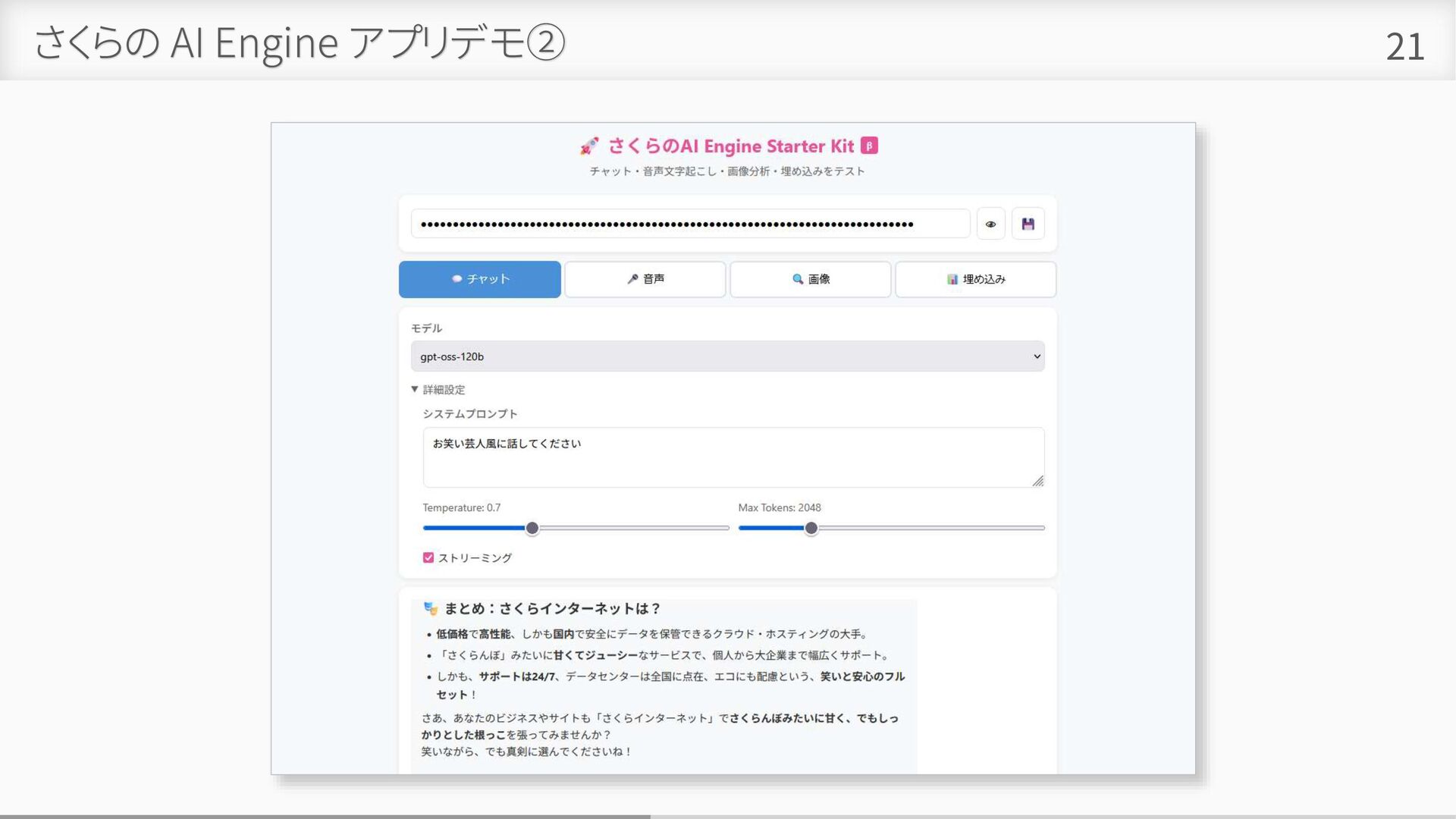Viewport: 1456px width, 819px height.
Task: Click the rocket icon in the title
Action: click(x=589, y=146)
